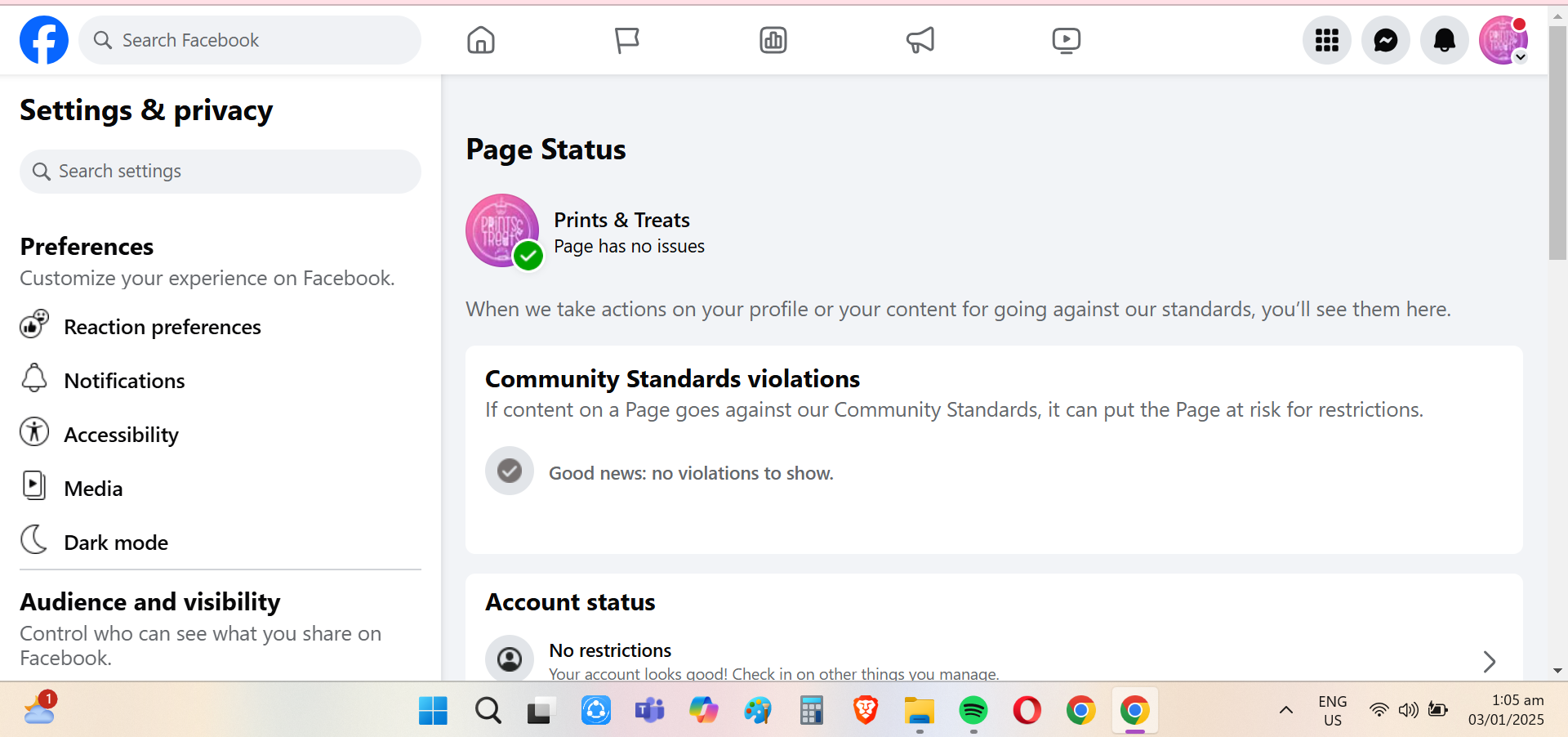Click the Facebook logo icon

(44, 40)
